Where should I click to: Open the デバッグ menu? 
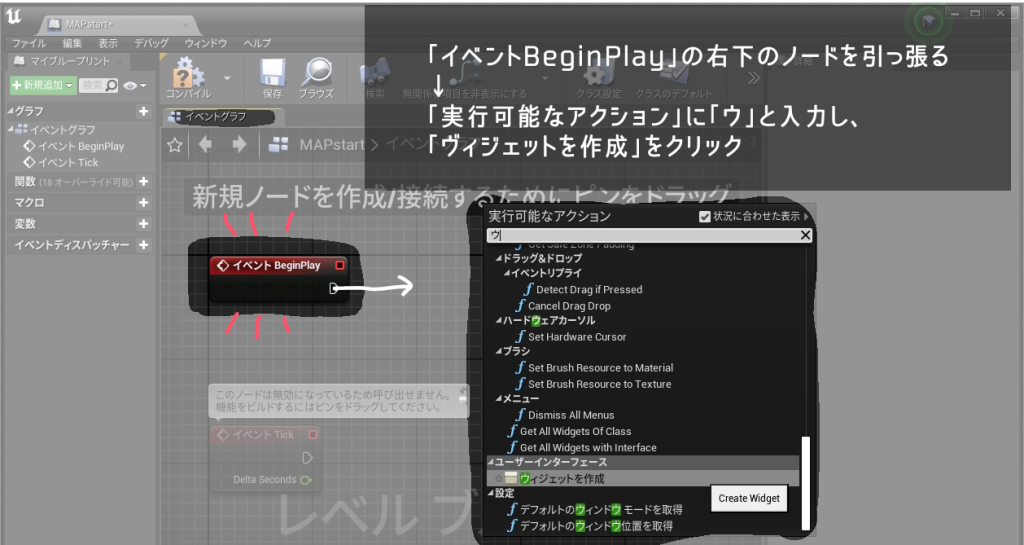[x=151, y=44]
